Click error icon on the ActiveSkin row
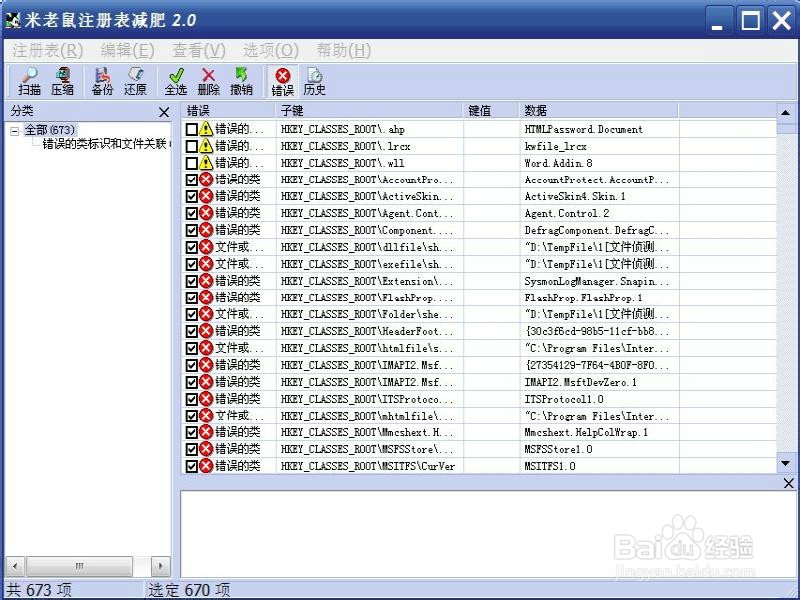The width and height of the screenshot is (800, 600). click(x=206, y=196)
